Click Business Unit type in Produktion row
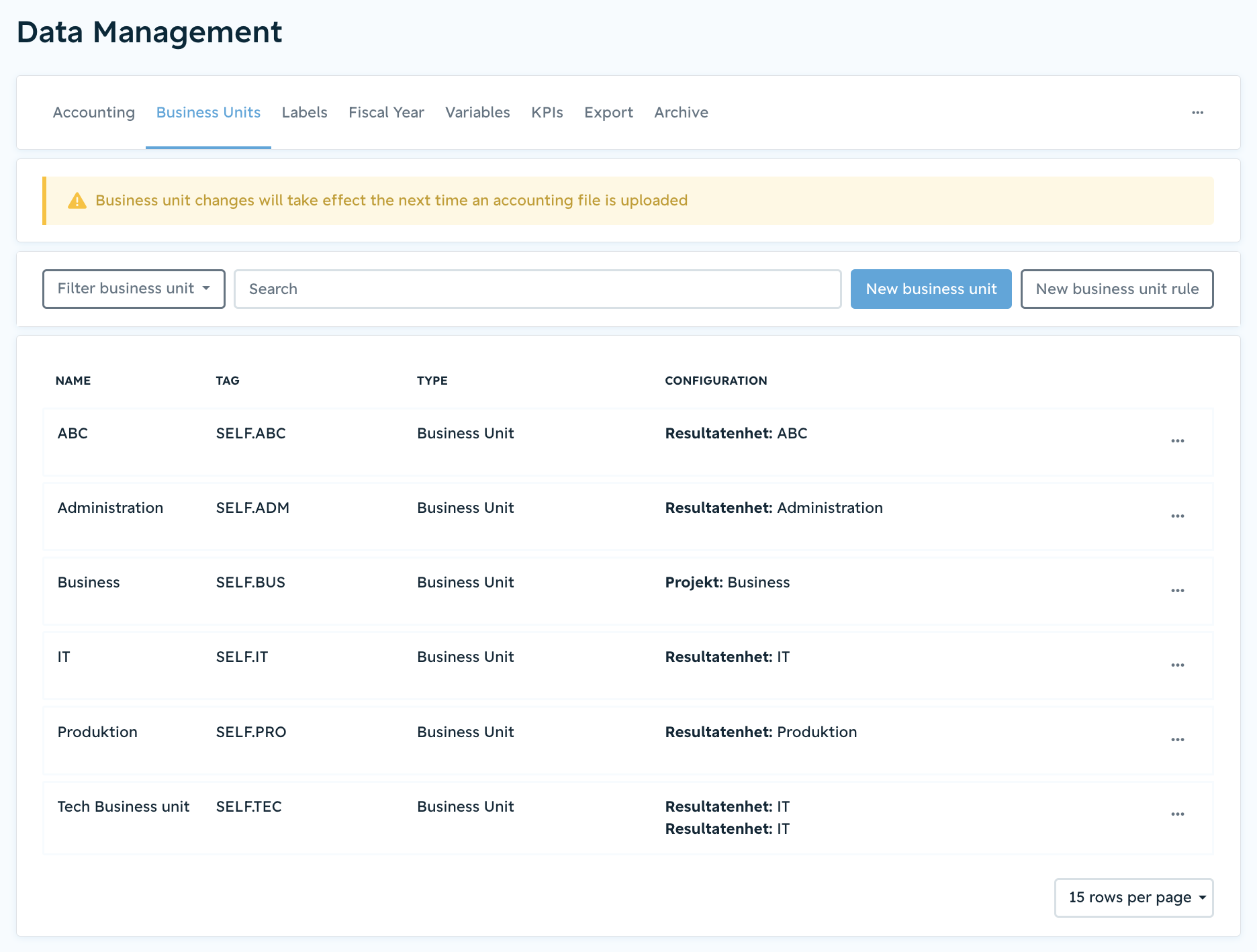 coord(465,732)
